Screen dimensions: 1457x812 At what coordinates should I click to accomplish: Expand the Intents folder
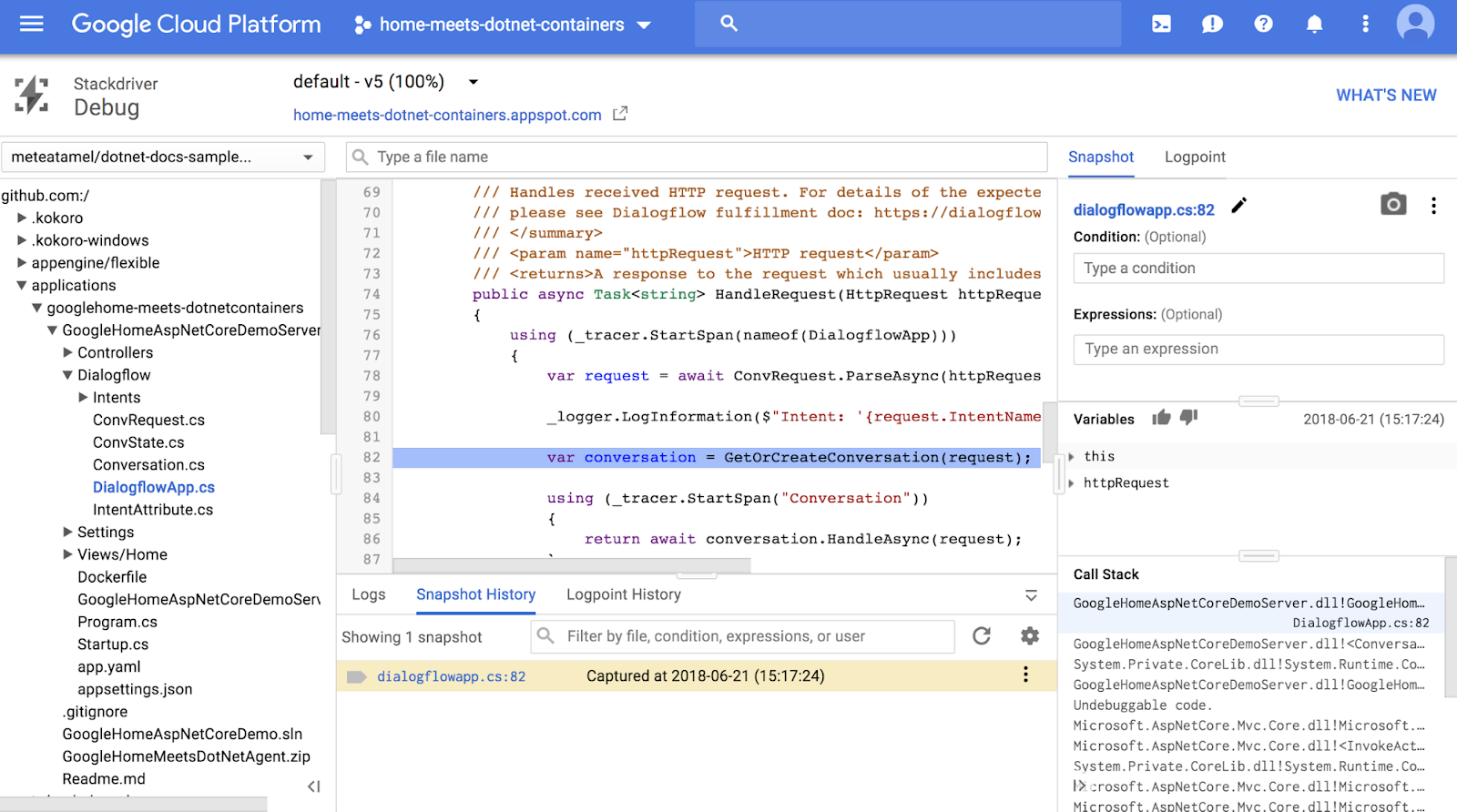[x=84, y=397]
